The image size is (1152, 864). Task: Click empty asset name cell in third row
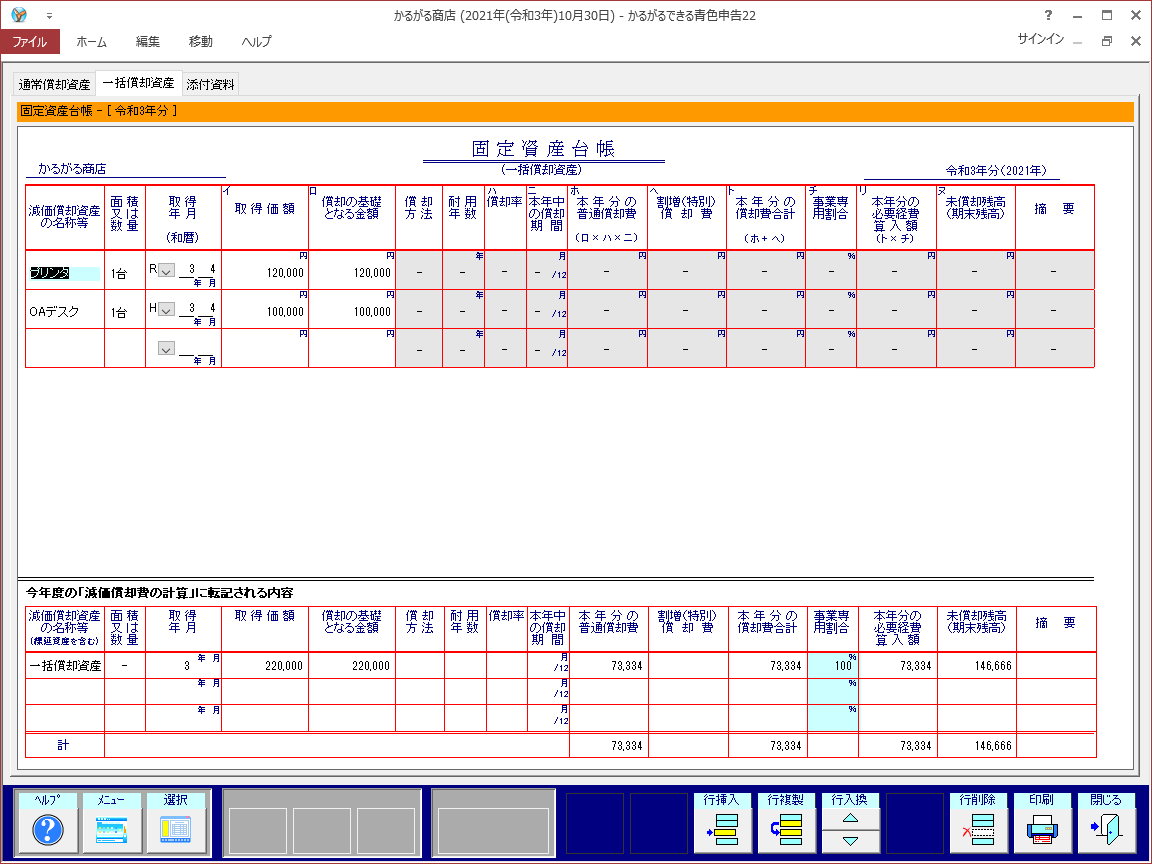[65, 348]
